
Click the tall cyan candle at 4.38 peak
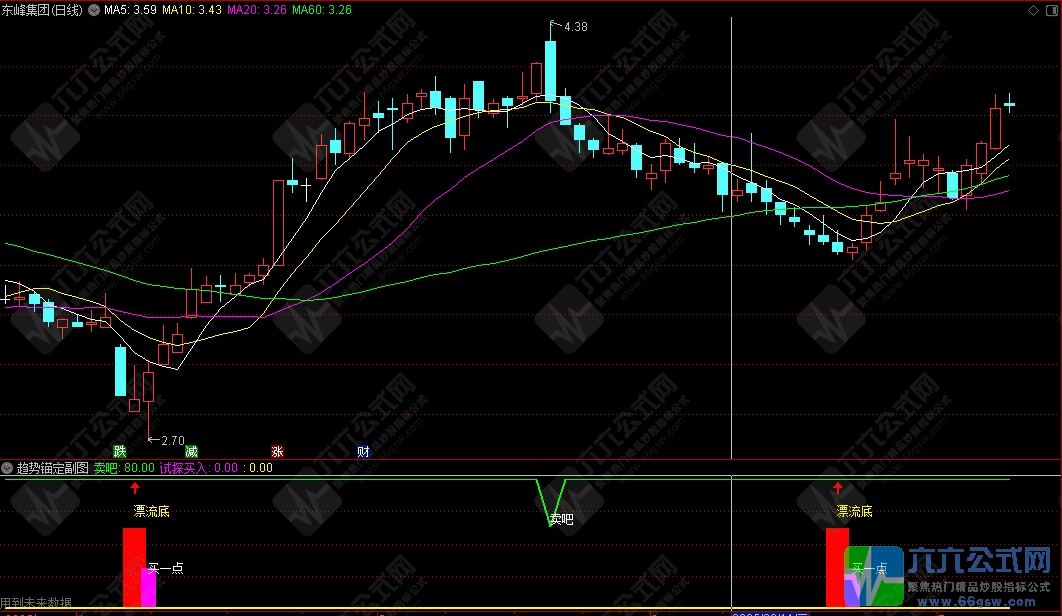(550, 70)
